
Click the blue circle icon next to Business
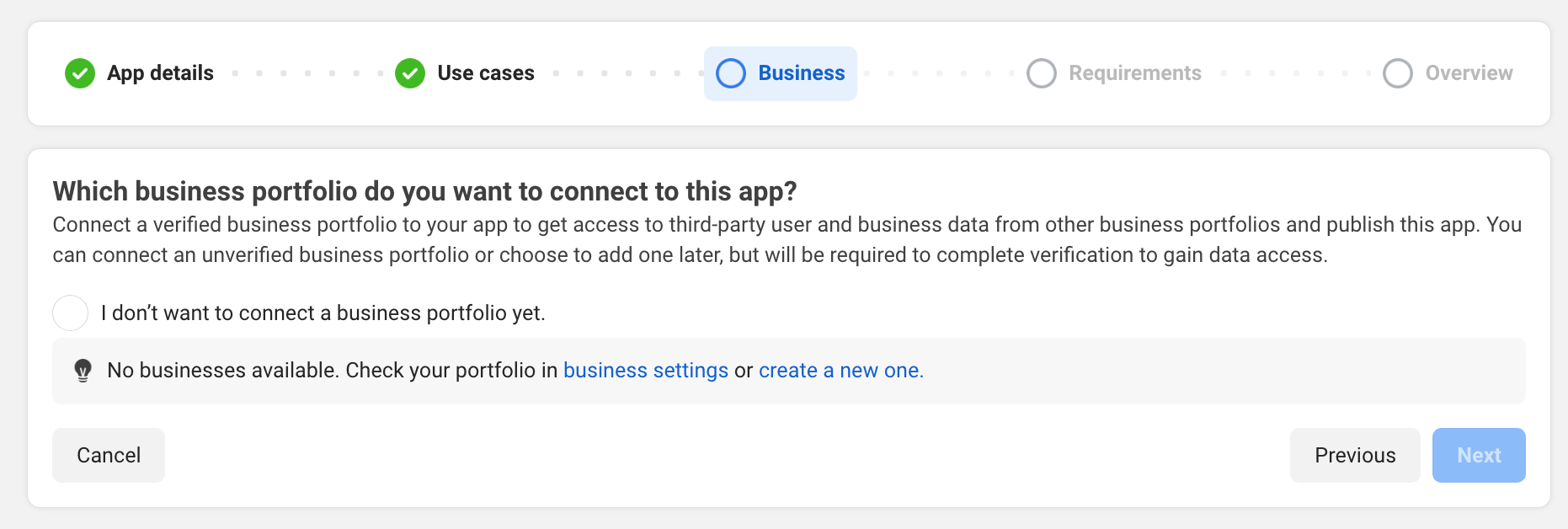point(731,73)
